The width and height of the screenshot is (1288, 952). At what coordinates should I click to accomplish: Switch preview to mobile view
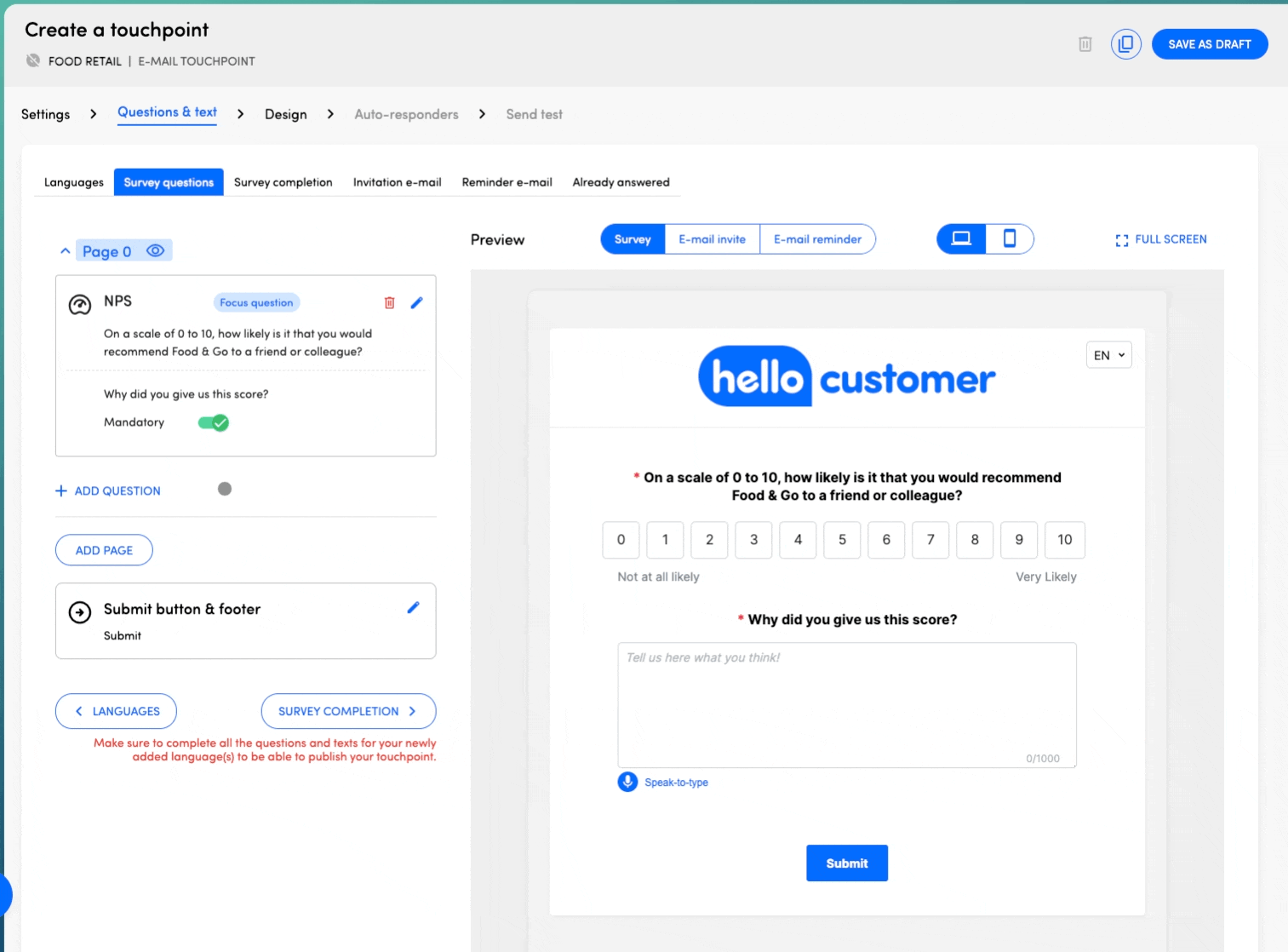1010,239
